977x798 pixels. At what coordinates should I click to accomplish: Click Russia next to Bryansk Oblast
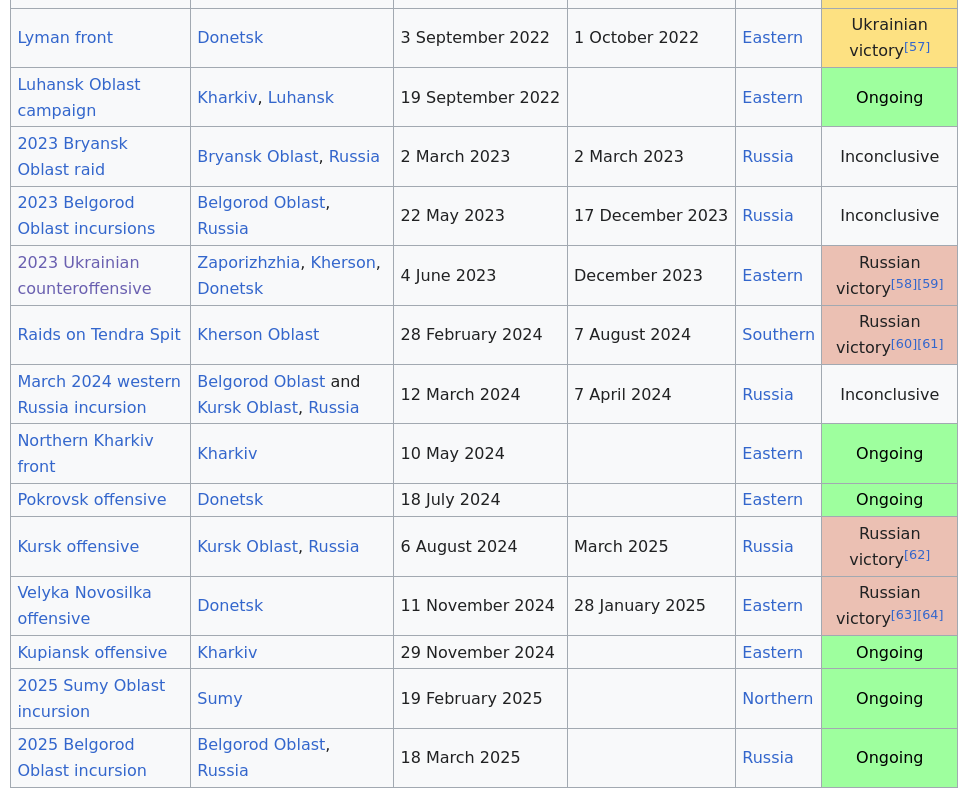tap(354, 157)
